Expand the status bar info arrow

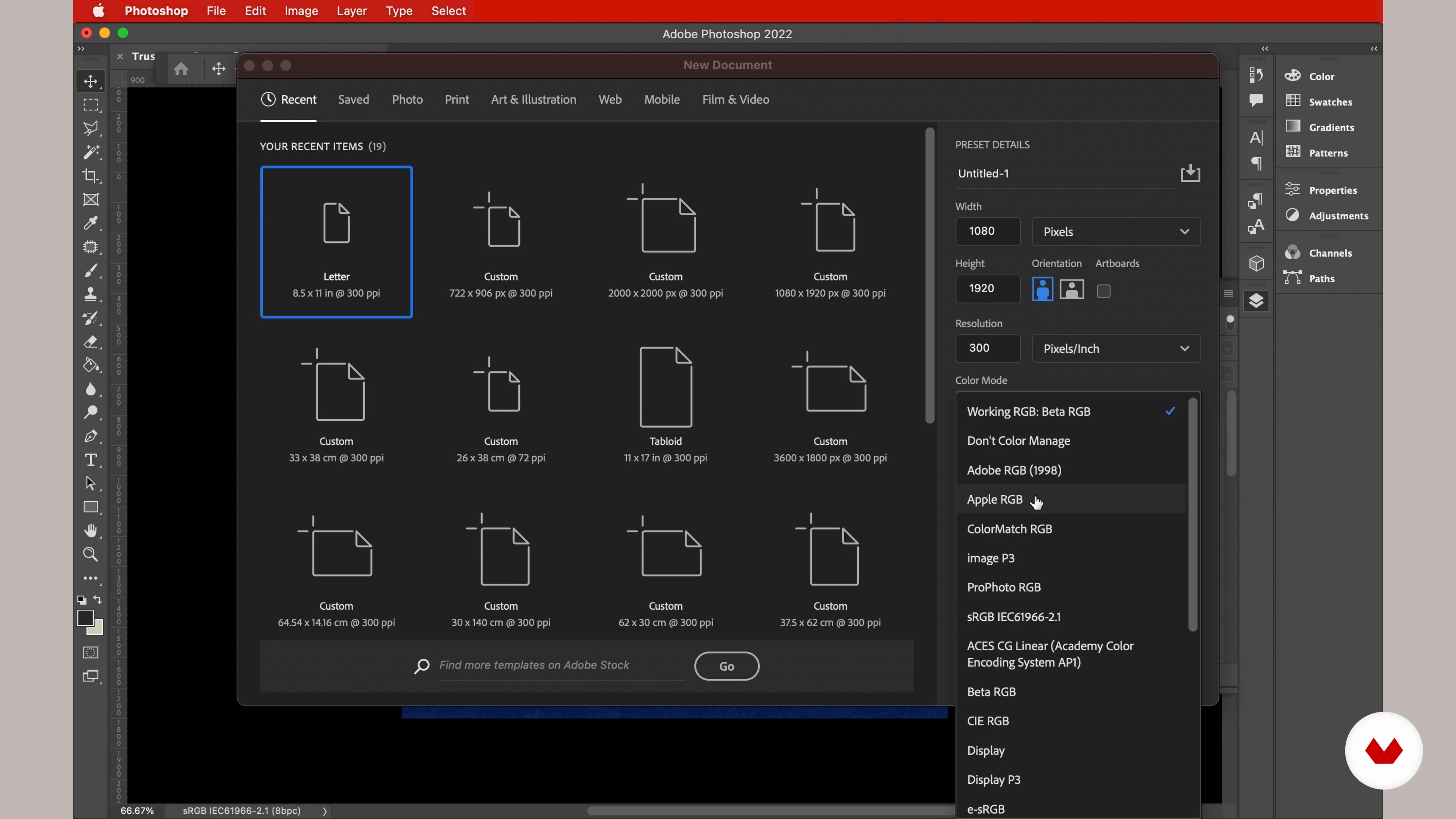tap(325, 811)
